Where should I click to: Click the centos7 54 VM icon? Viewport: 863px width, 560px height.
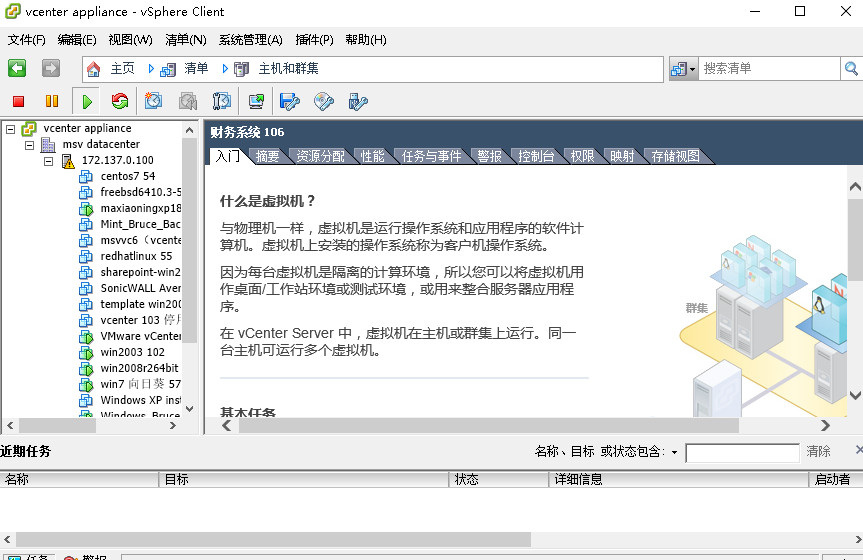click(x=86, y=177)
